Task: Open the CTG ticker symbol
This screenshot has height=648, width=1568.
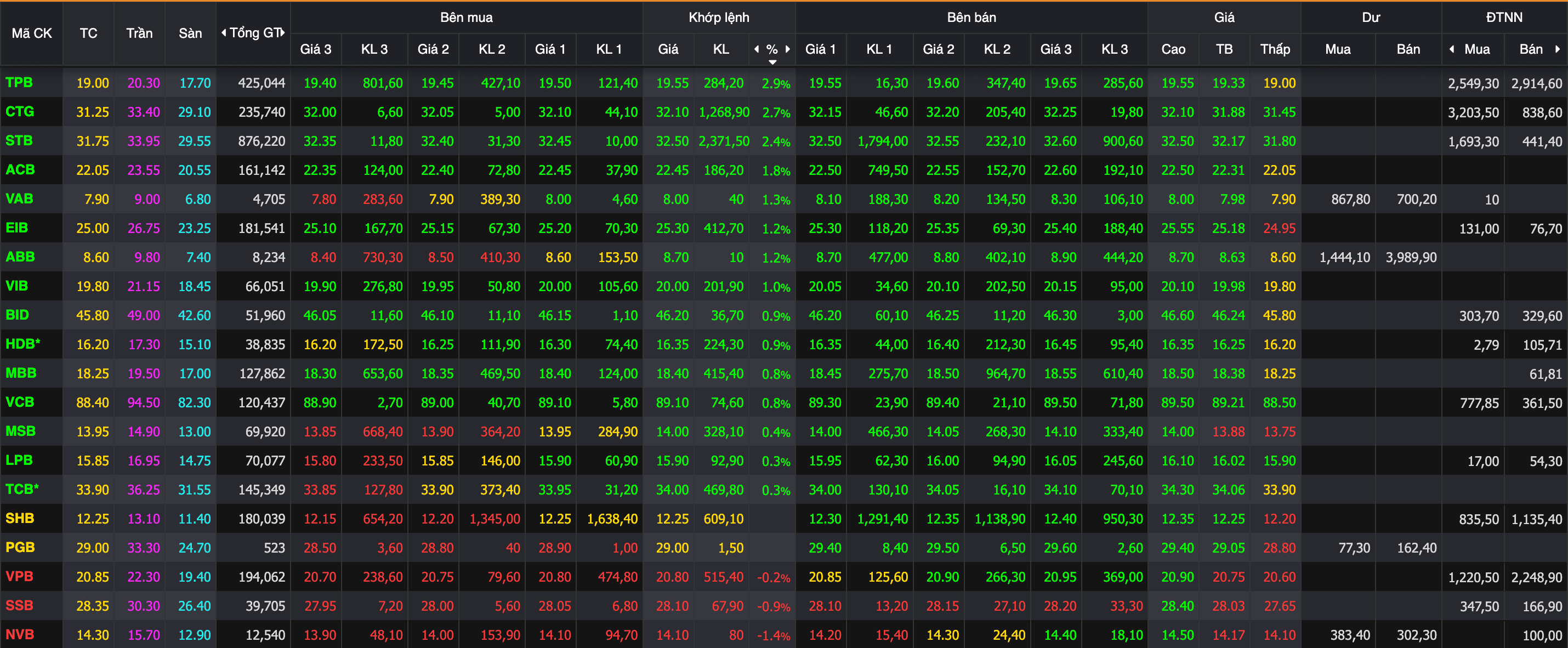Action: click(x=20, y=112)
